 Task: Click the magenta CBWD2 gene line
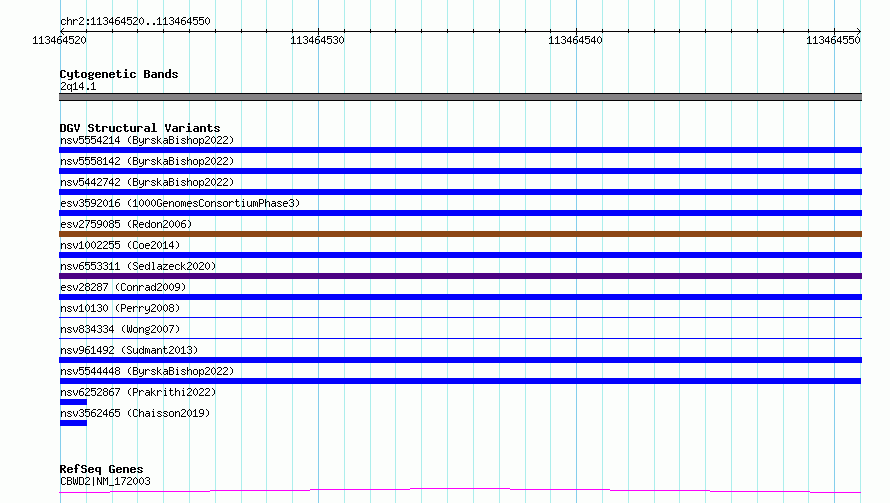click(460, 491)
